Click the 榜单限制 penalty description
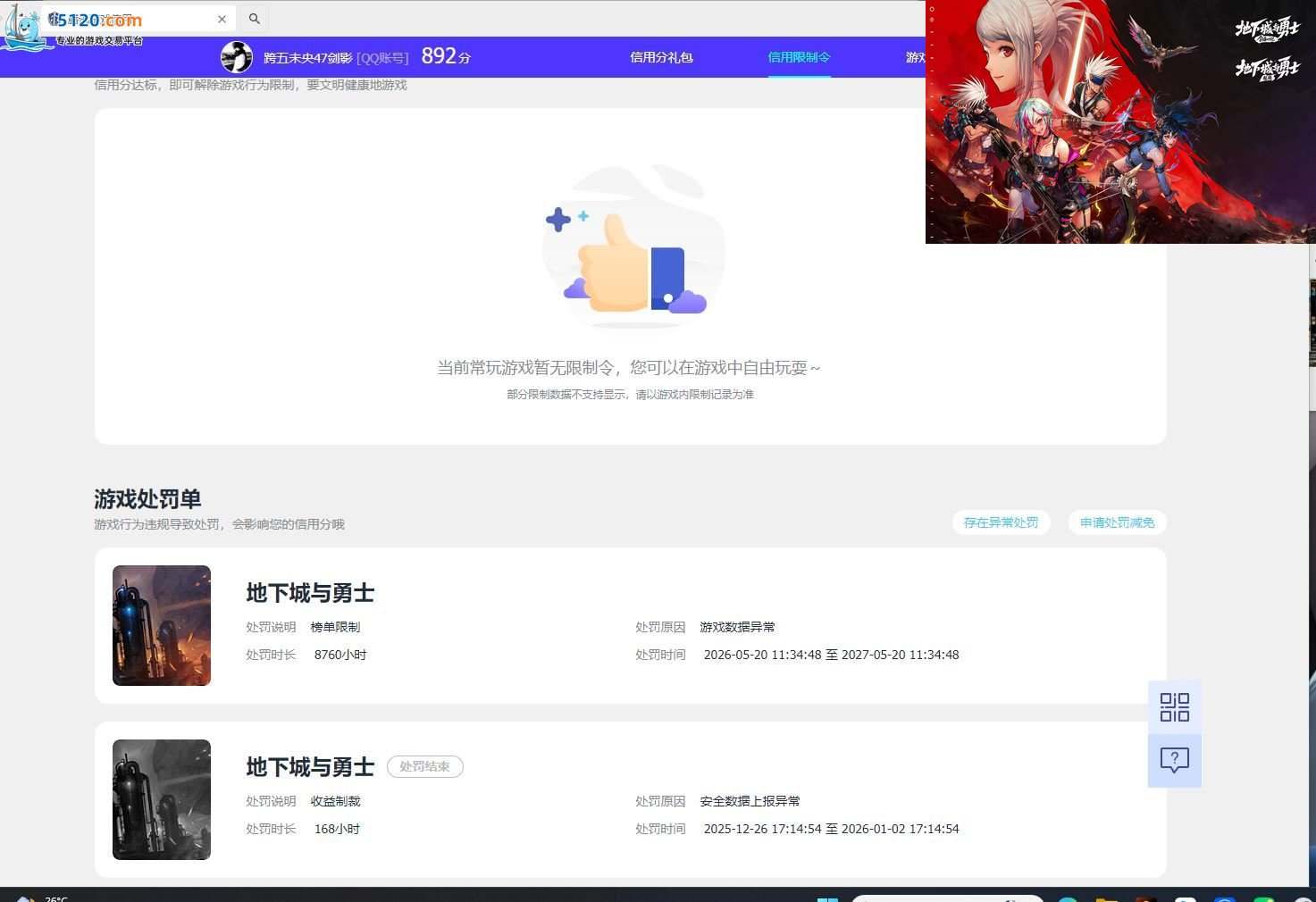 335,627
